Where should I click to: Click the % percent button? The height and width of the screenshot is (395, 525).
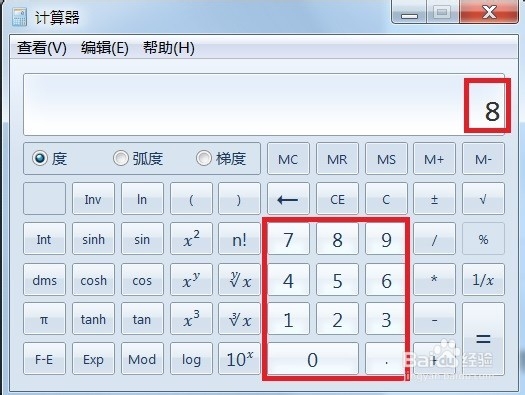click(483, 239)
